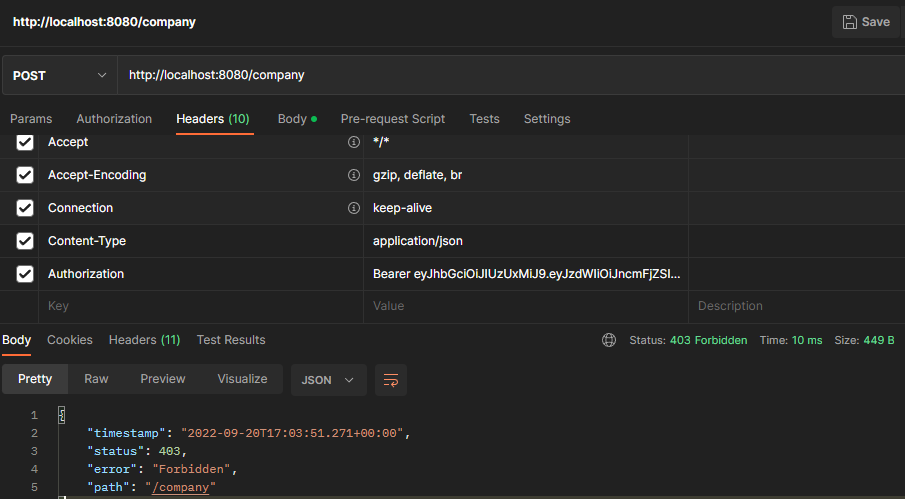Switch to the Tests tab
Viewport: 905px width, 499px height.
pos(484,119)
